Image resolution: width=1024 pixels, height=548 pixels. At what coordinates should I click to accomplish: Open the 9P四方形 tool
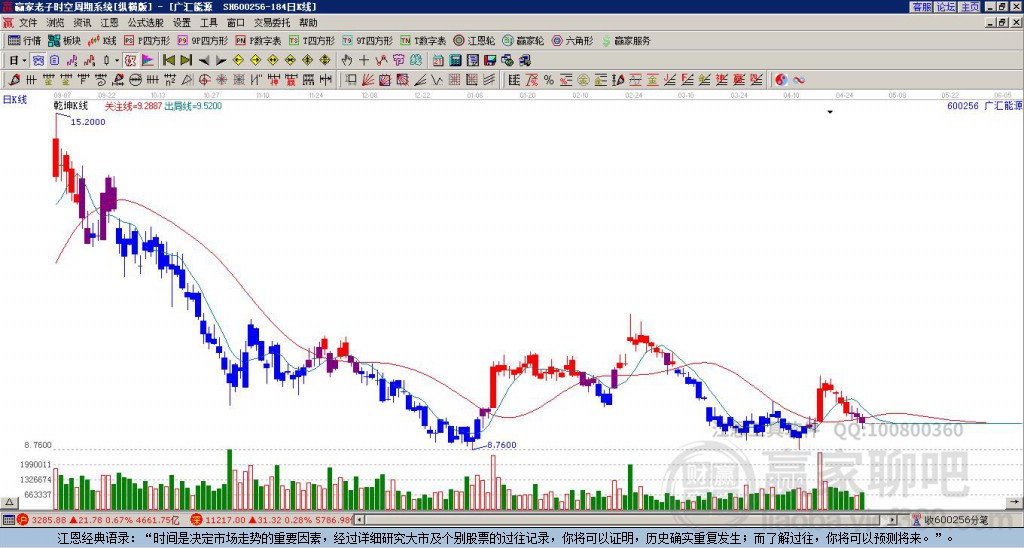coord(202,40)
